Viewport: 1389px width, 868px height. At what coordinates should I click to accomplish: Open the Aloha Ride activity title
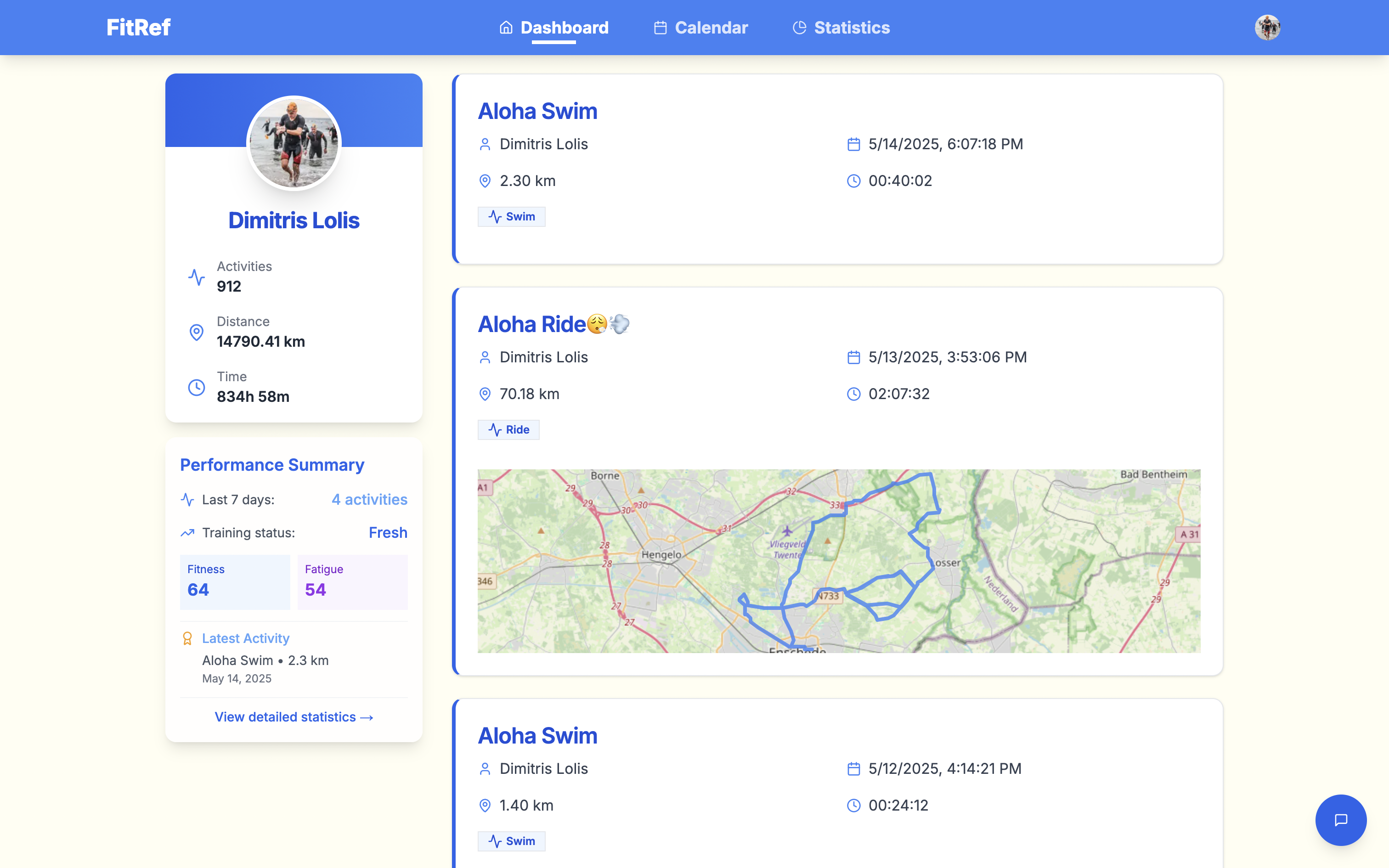pos(554,324)
